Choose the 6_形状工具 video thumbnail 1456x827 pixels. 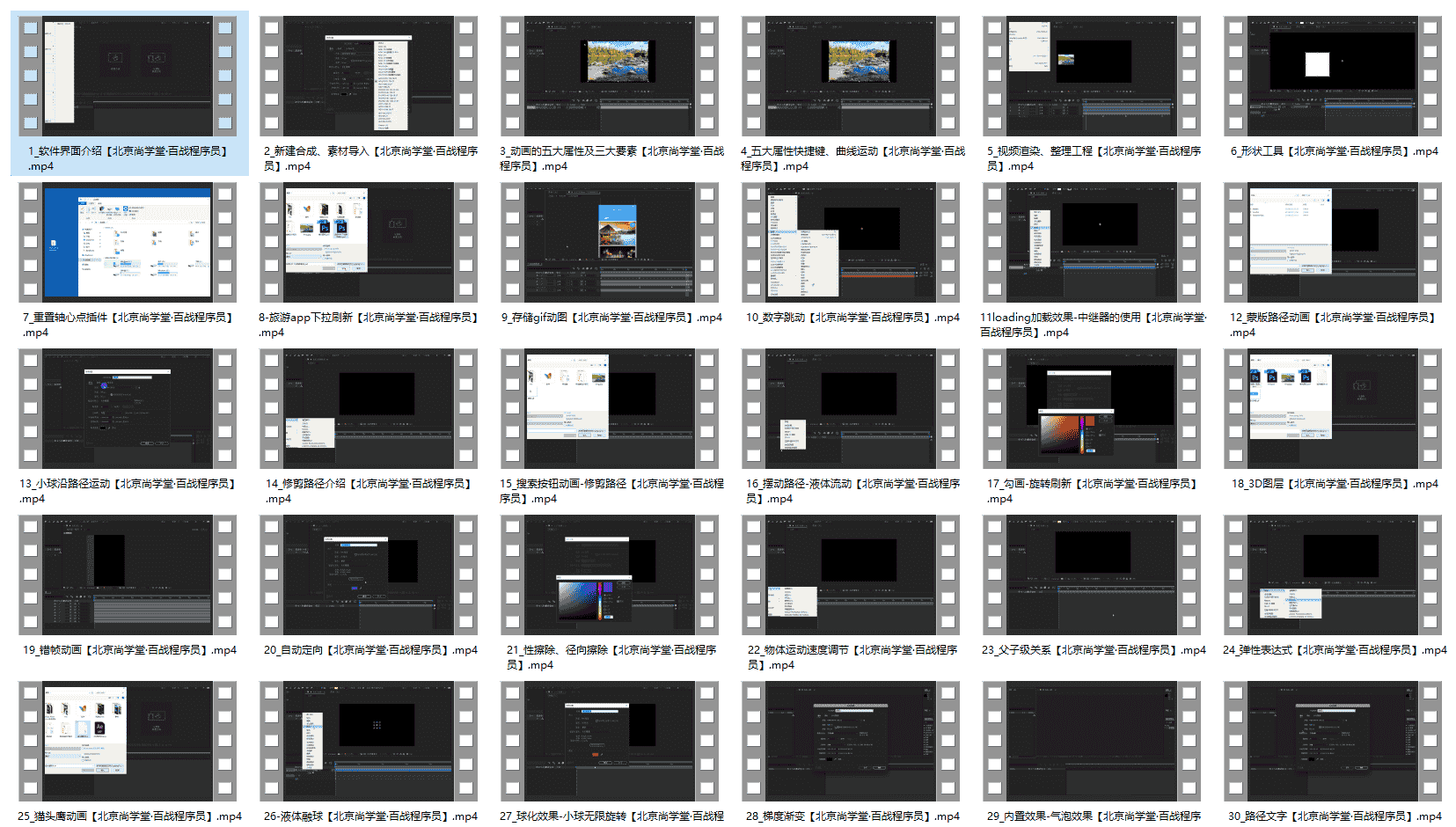coord(1333,76)
